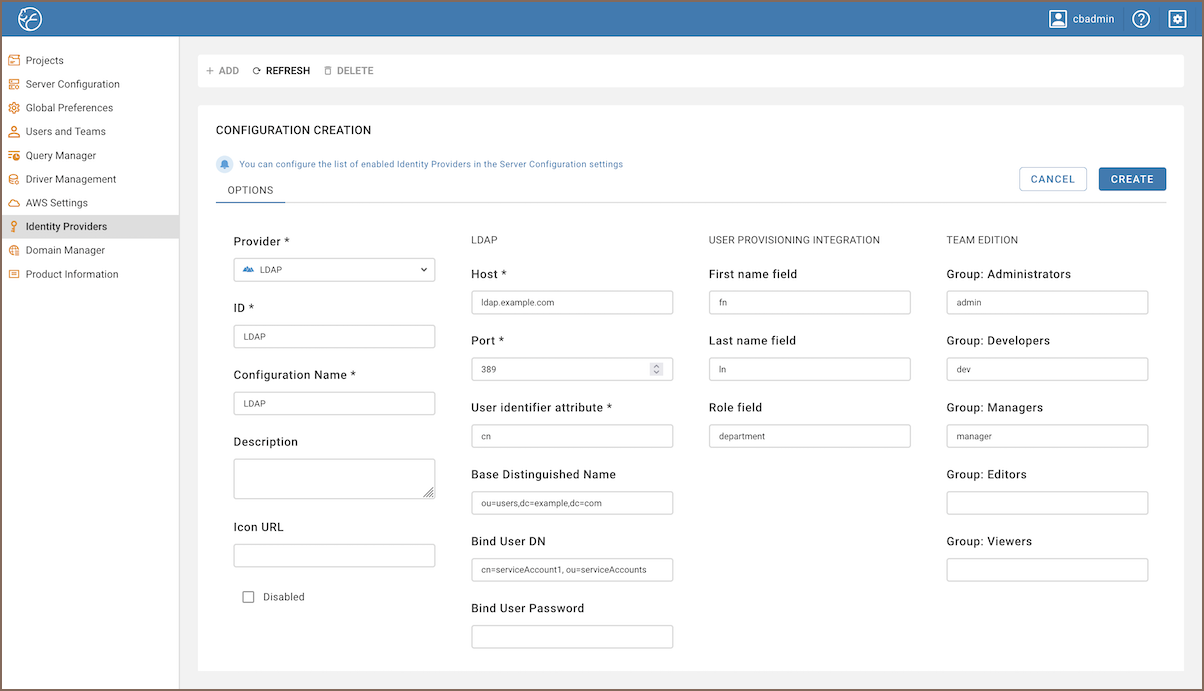Click the Domain Manager globe icon
The image size is (1204, 691).
click(x=14, y=251)
